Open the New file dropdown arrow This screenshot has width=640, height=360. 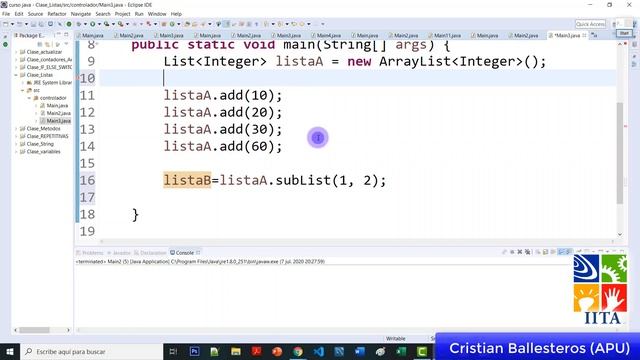(12, 24)
